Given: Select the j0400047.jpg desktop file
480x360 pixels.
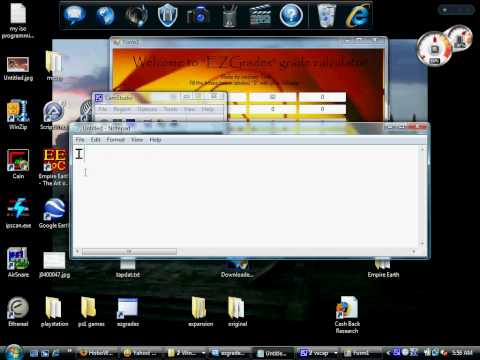Looking at the screenshot, I should [54, 265].
